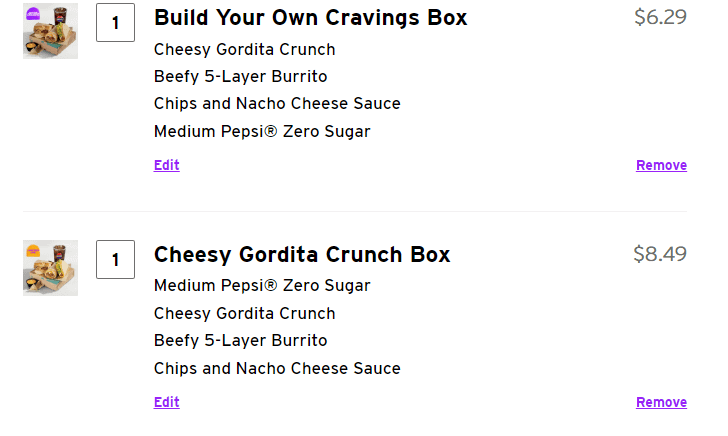
Task: Click the Build Your Own Cravings Box thumbnail
Action: (x=50, y=31)
